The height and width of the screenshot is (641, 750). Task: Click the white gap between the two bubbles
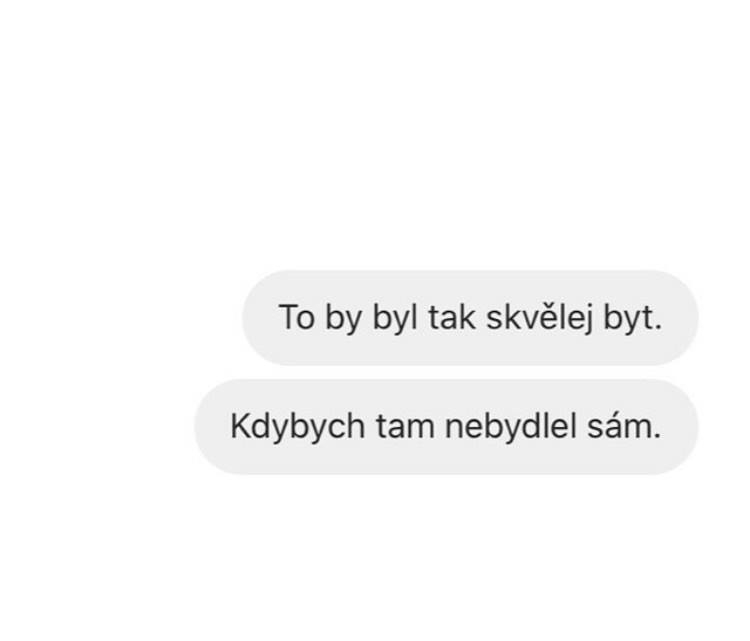(x=470, y=372)
